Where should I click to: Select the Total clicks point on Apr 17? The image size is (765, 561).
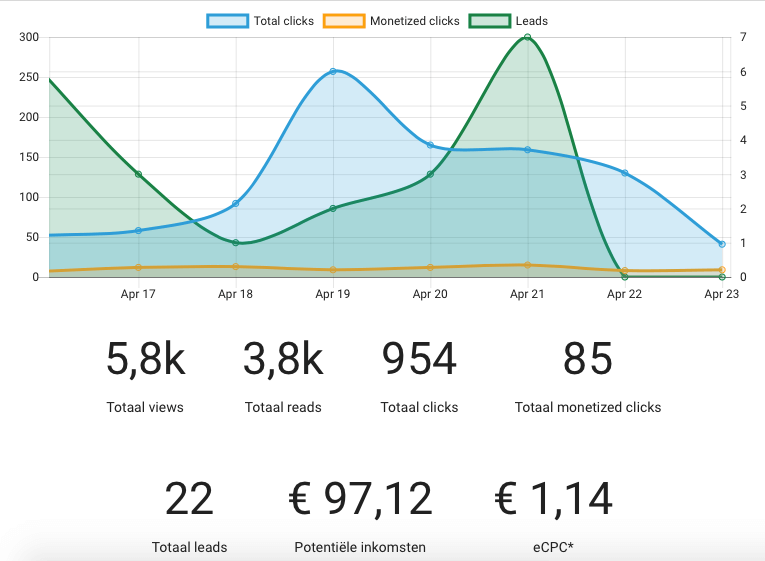click(139, 230)
